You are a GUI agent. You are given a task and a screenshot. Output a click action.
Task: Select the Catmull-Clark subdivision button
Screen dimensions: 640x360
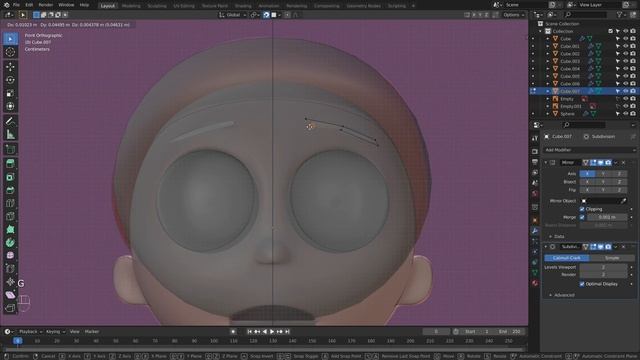tap(567, 258)
